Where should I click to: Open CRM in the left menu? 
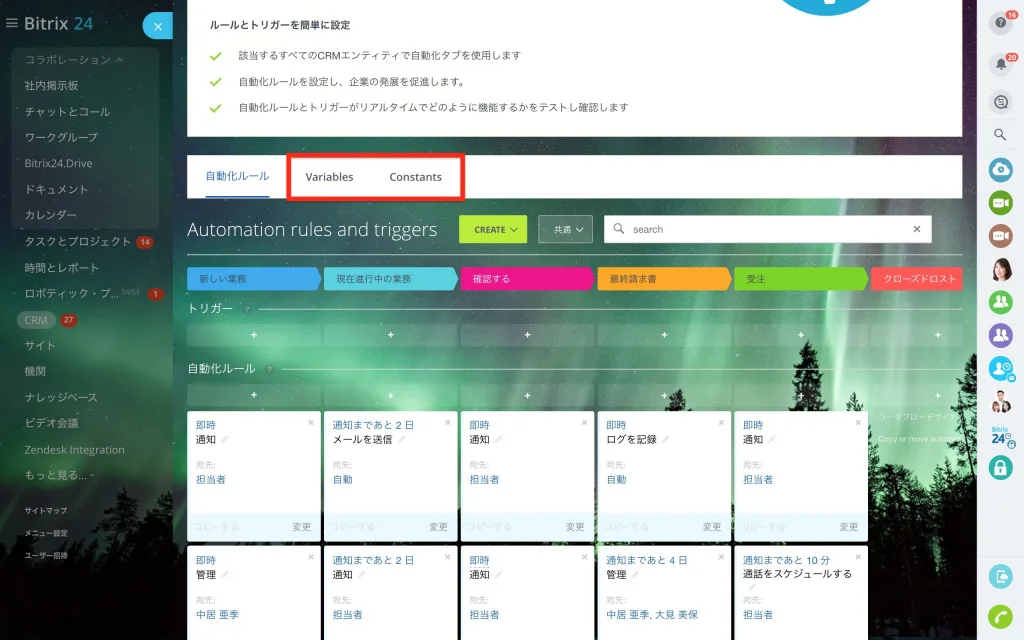tap(36, 320)
